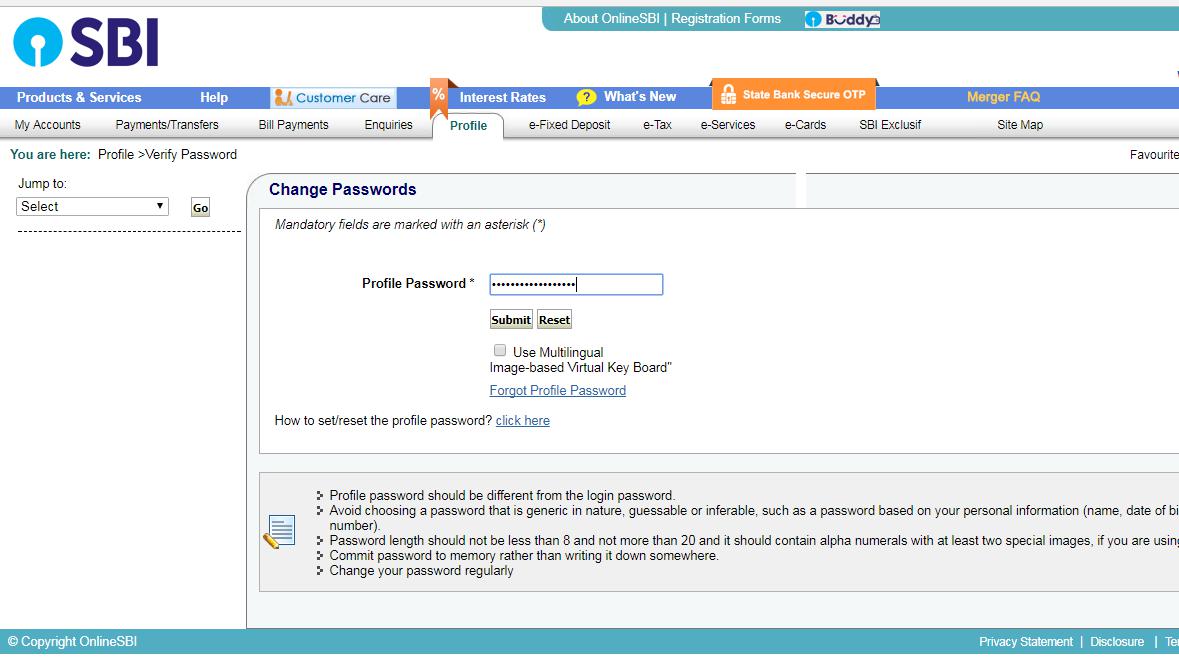Click the 'Change your password regularly' tip
The height and width of the screenshot is (671, 1179).
point(421,571)
